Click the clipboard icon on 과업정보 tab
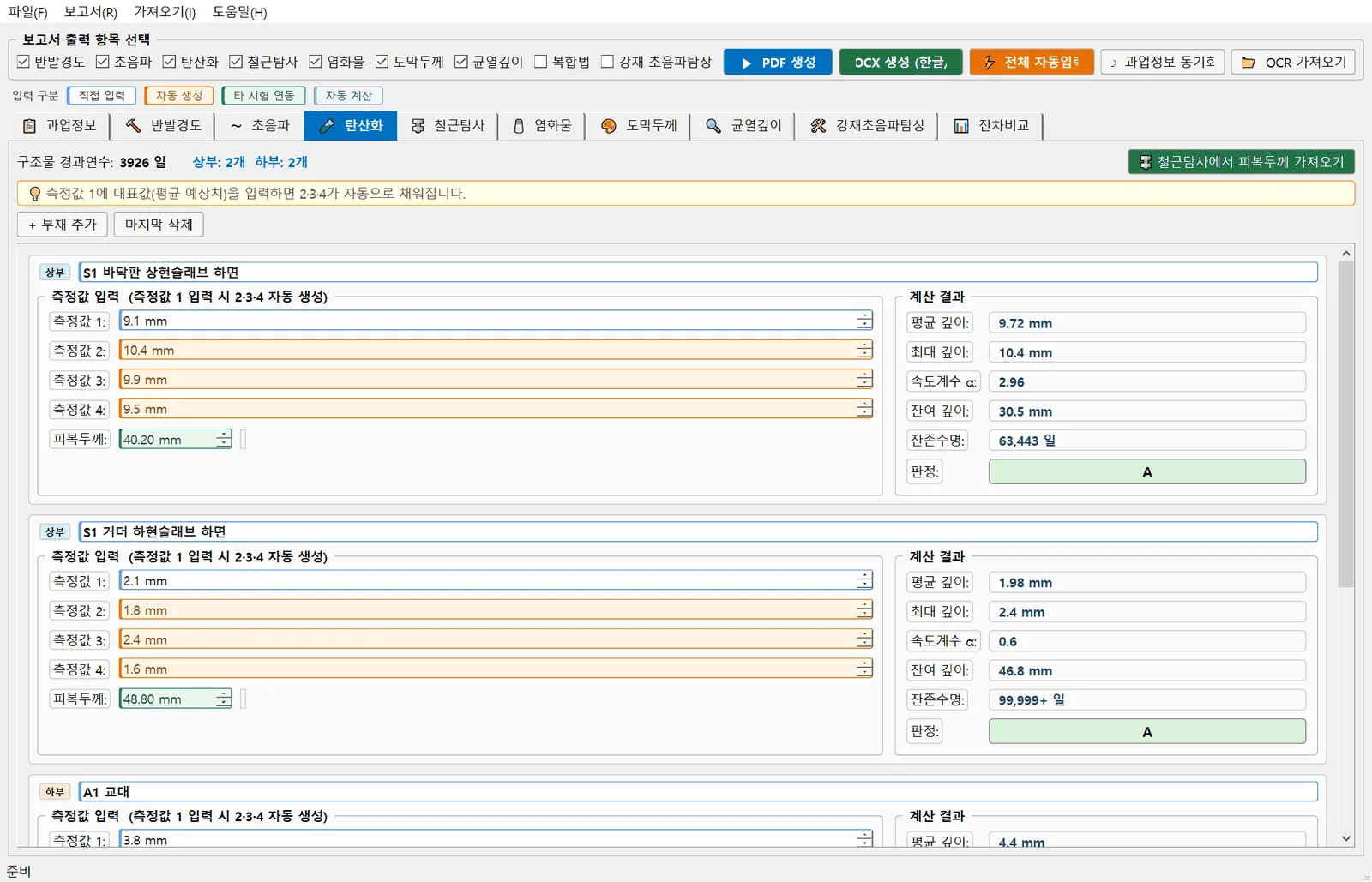1372x882 pixels. click(x=29, y=126)
